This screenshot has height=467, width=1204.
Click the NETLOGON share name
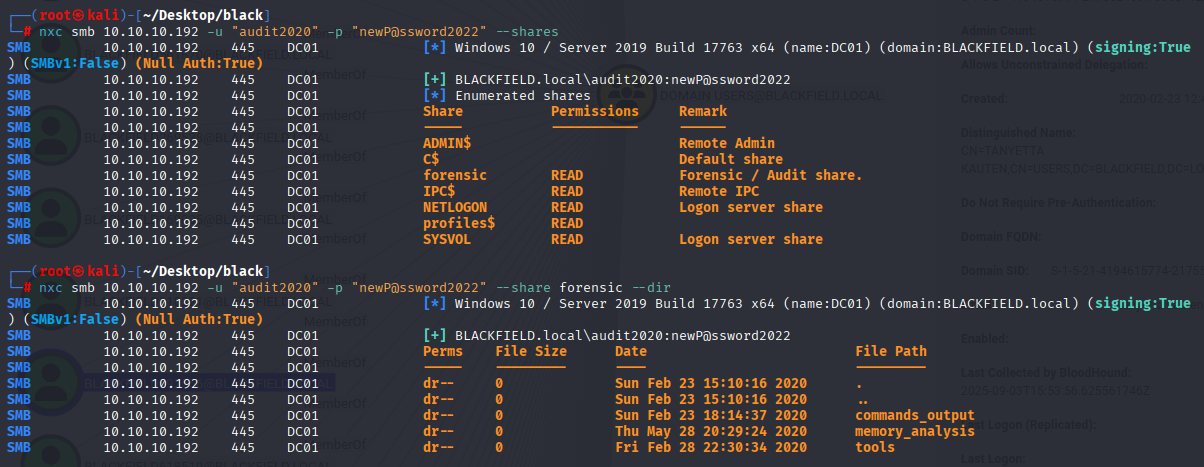pyautogui.click(x=455, y=207)
